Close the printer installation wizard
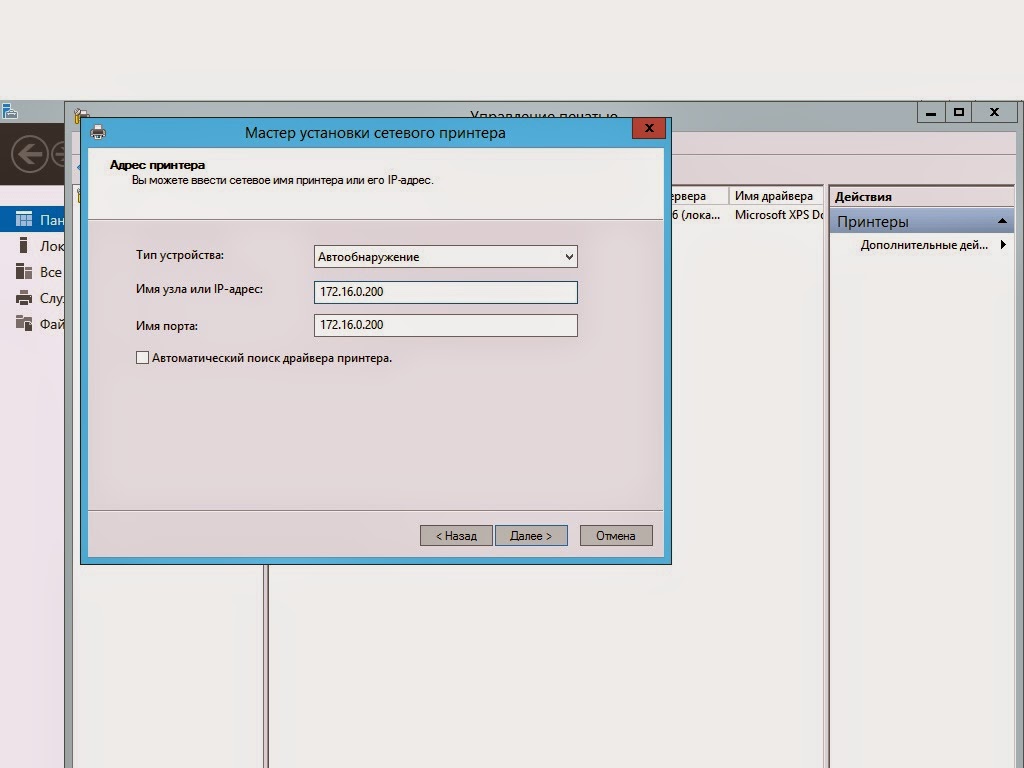Viewport: 1024px width, 768px height. [x=649, y=129]
